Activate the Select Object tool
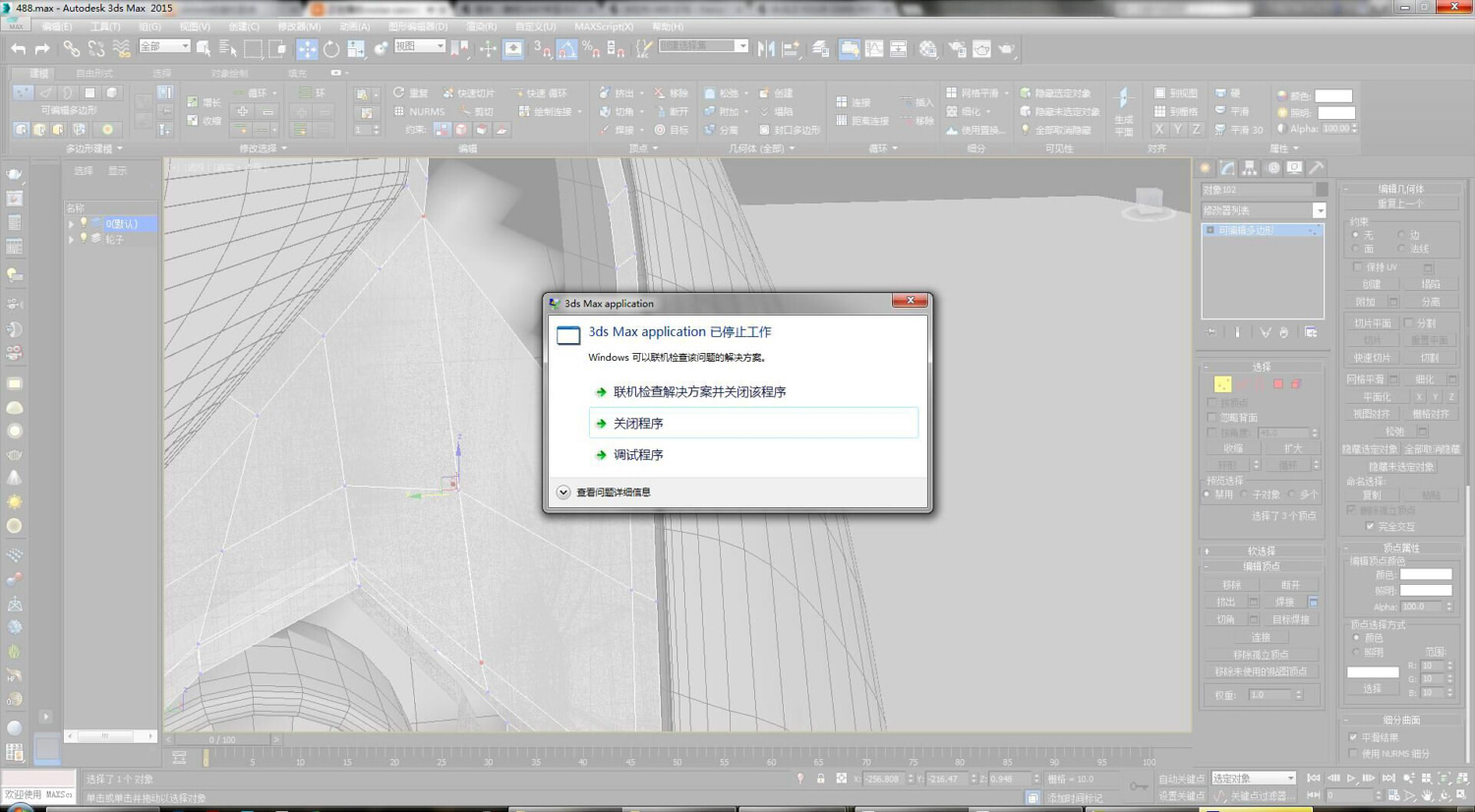Image resolution: width=1475 pixels, height=812 pixels. coord(204,48)
